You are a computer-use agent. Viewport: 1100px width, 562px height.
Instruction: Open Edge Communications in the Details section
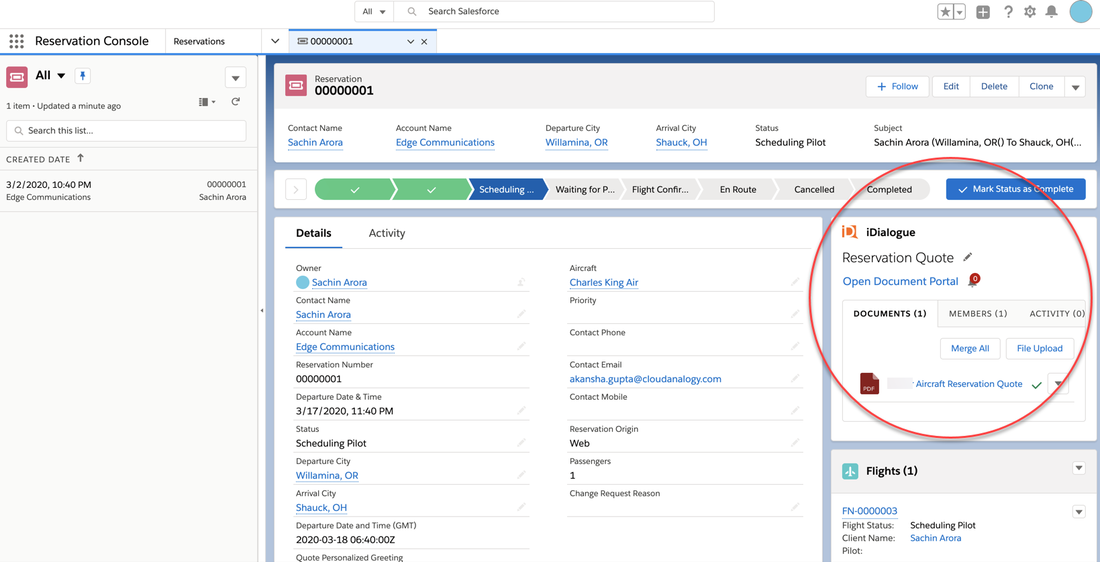pos(345,347)
